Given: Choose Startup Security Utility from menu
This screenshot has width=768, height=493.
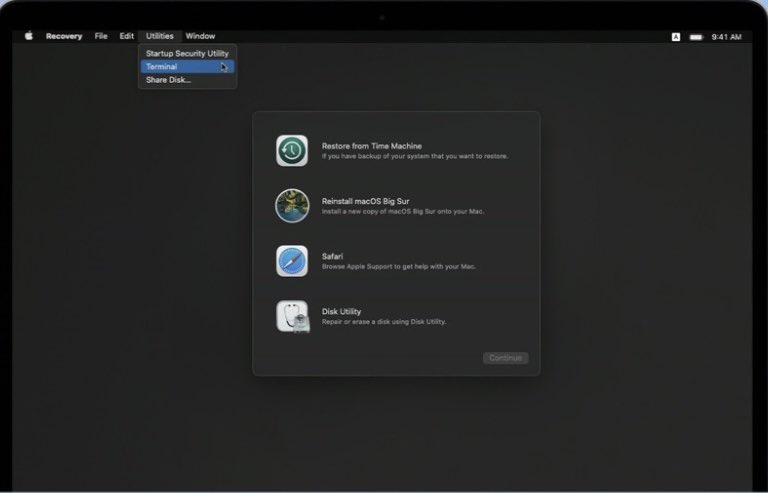Looking at the screenshot, I should point(187,53).
